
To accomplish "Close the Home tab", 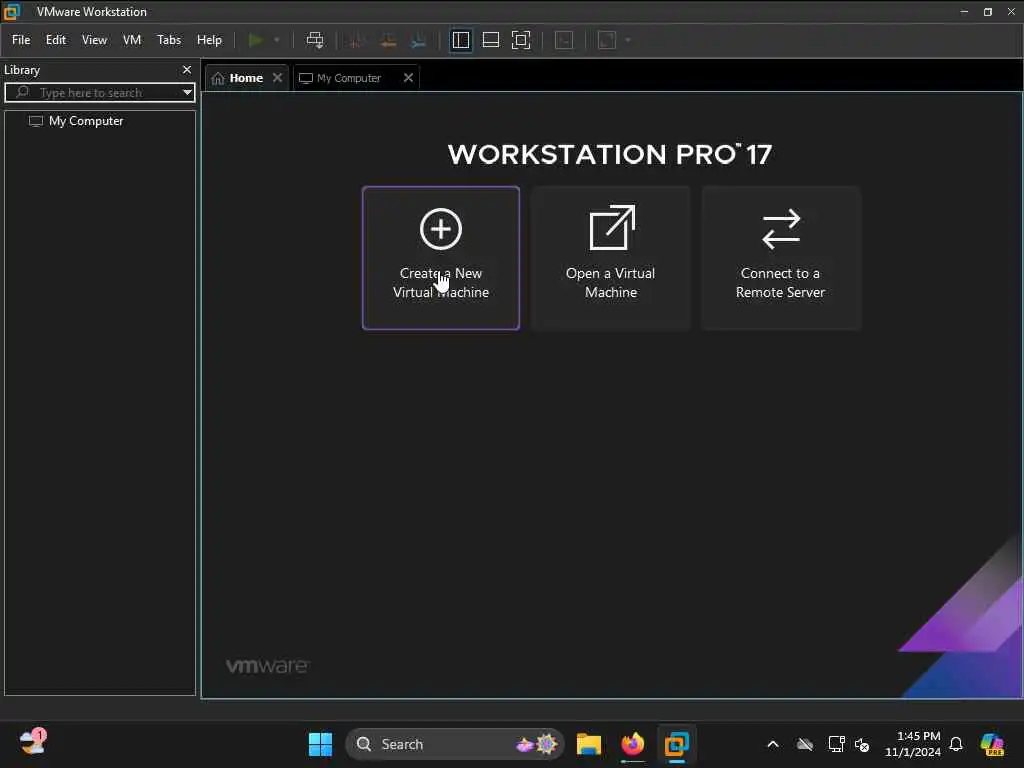I will click(x=278, y=77).
